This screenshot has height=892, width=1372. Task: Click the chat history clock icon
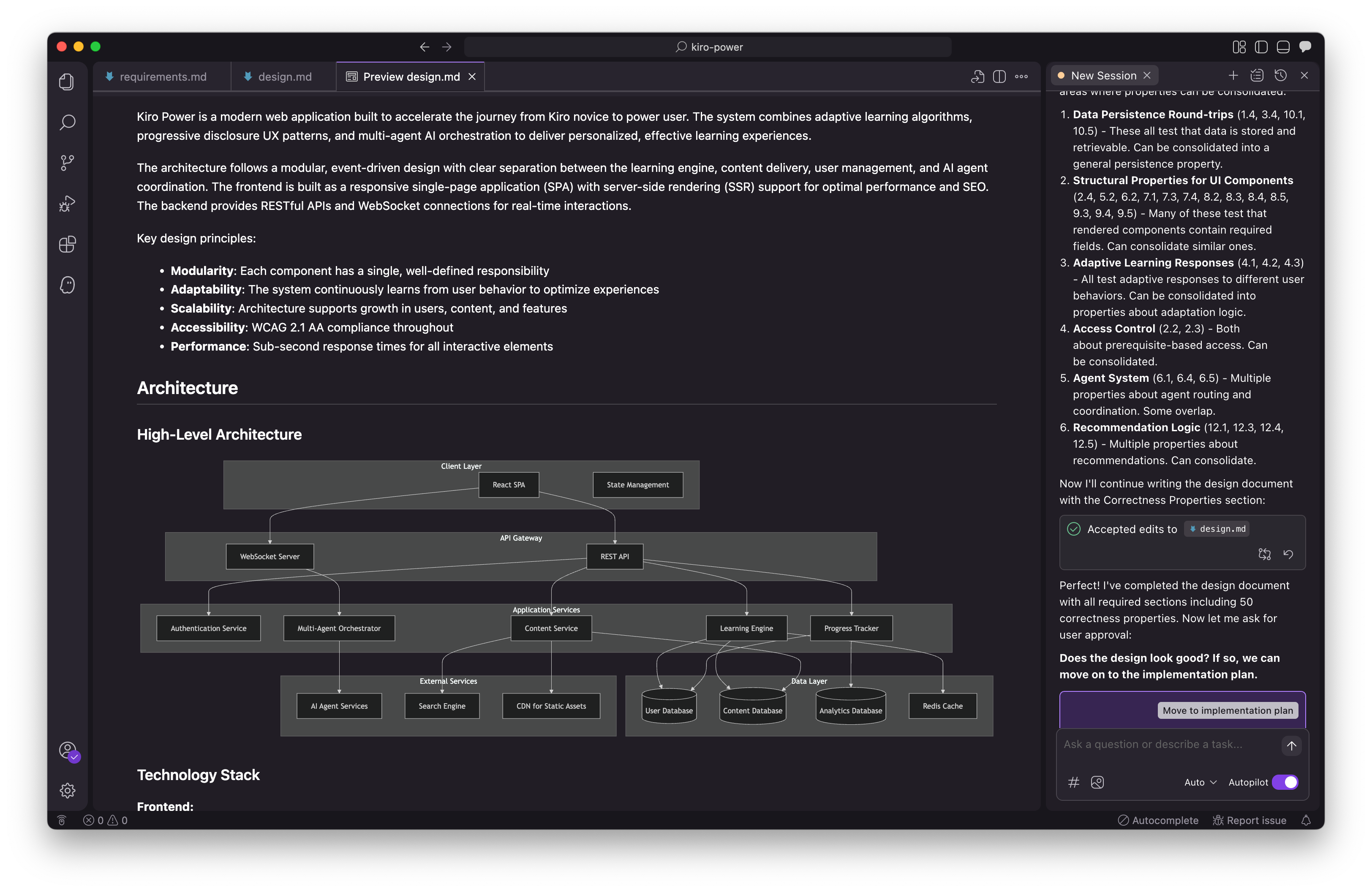1280,76
